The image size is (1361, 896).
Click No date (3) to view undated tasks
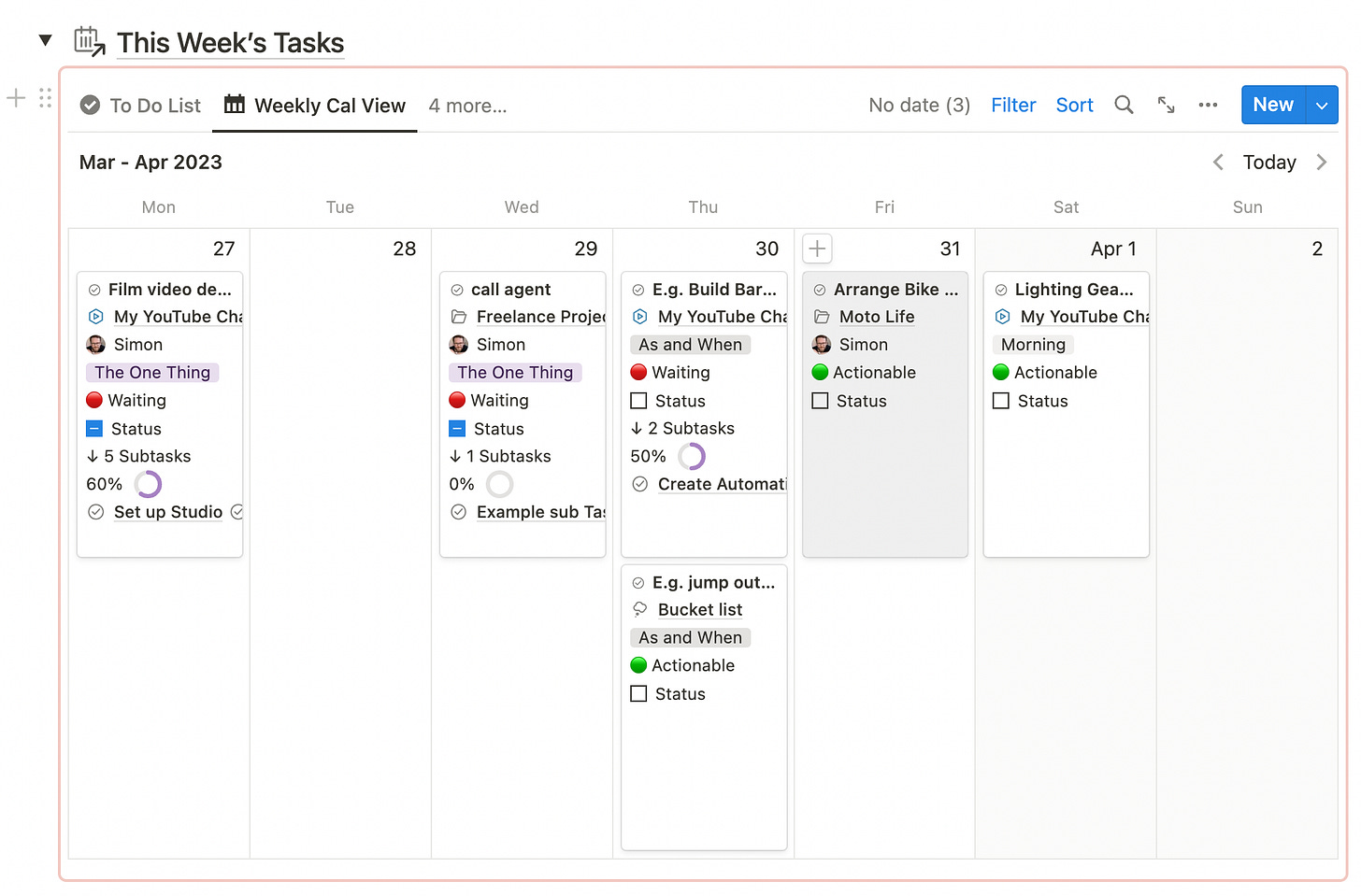click(x=919, y=105)
